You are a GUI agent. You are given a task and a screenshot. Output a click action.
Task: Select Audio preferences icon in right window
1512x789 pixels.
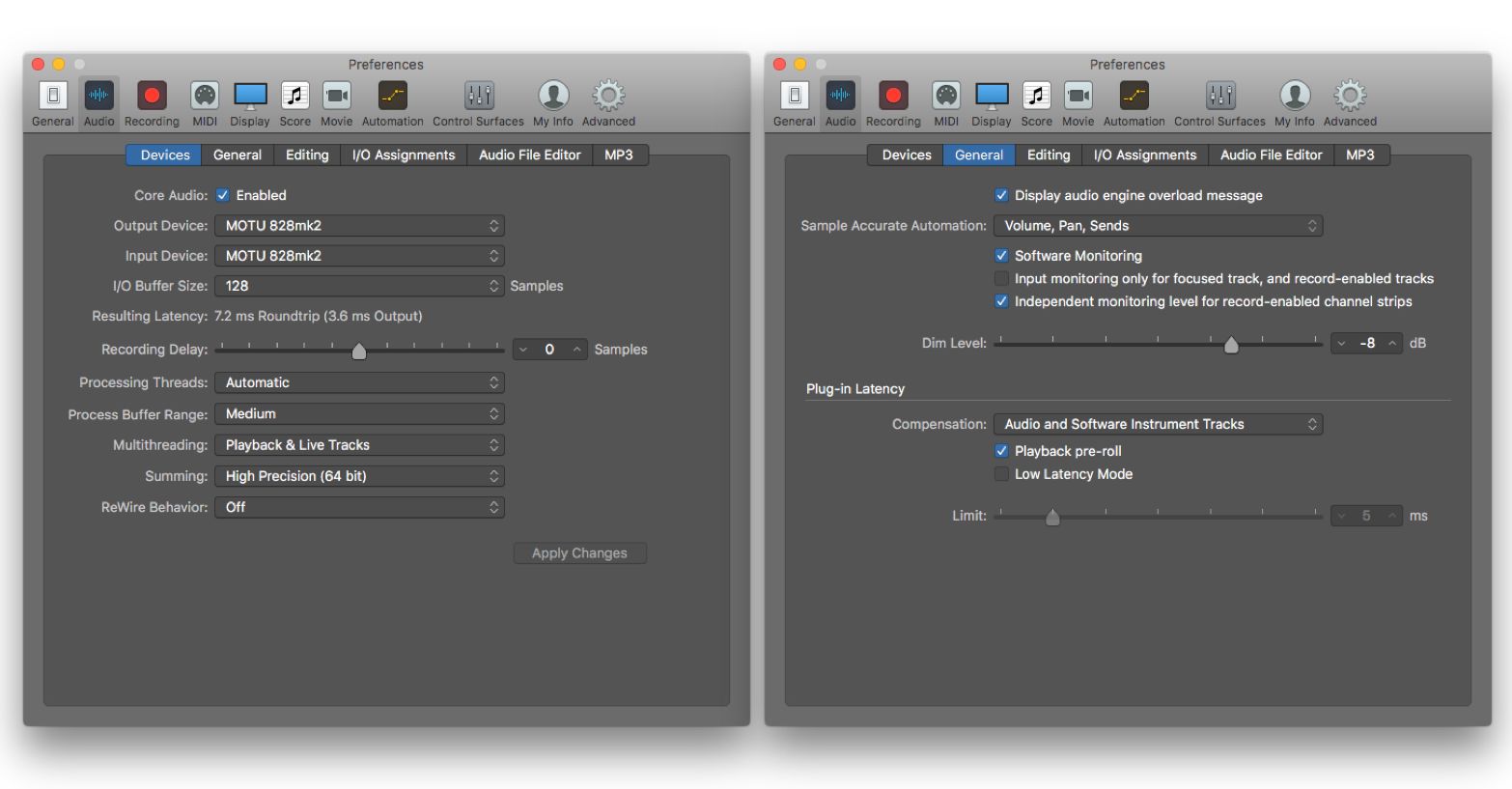(840, 96)
